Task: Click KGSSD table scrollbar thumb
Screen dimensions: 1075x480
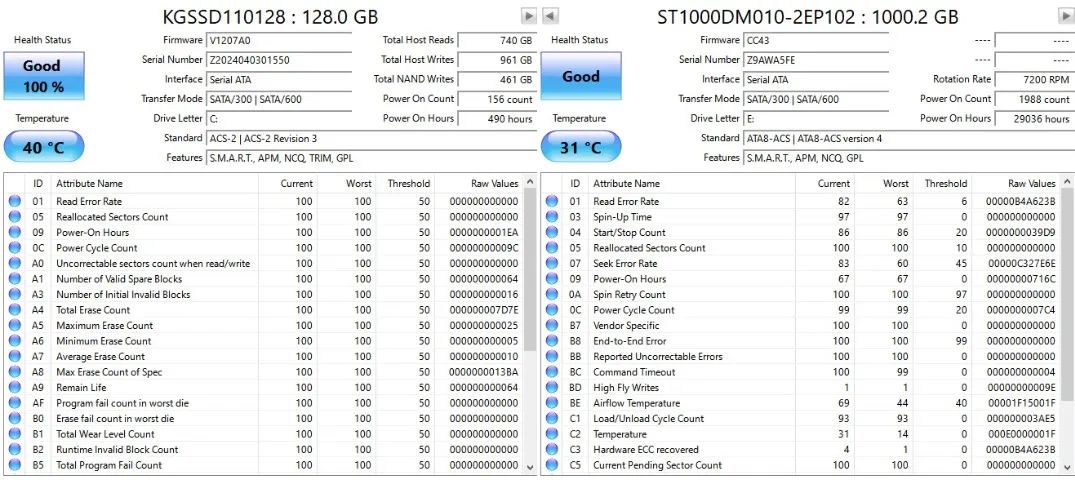Action: pos(530,271)
